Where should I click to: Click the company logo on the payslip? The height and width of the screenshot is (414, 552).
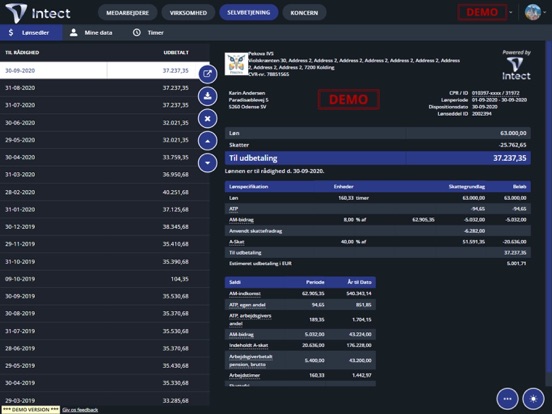click(236, 64)
